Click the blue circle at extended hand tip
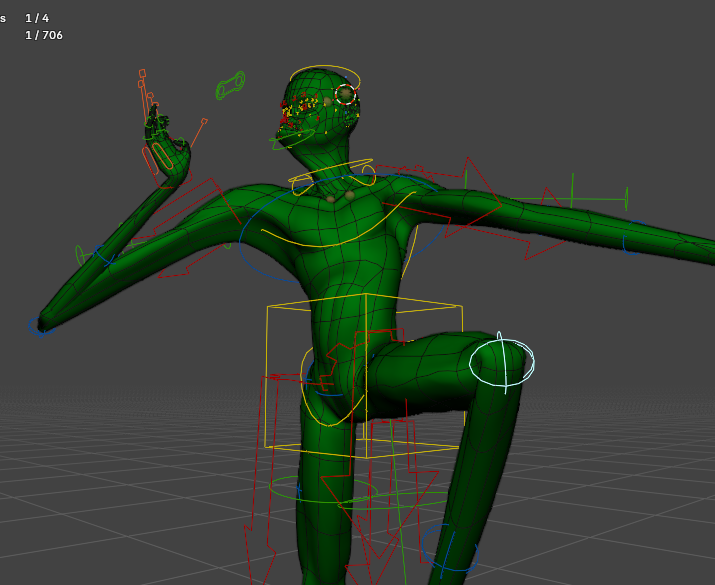This screenshot has width=715, height=585. pyautogui.click(x=41, y=326)
